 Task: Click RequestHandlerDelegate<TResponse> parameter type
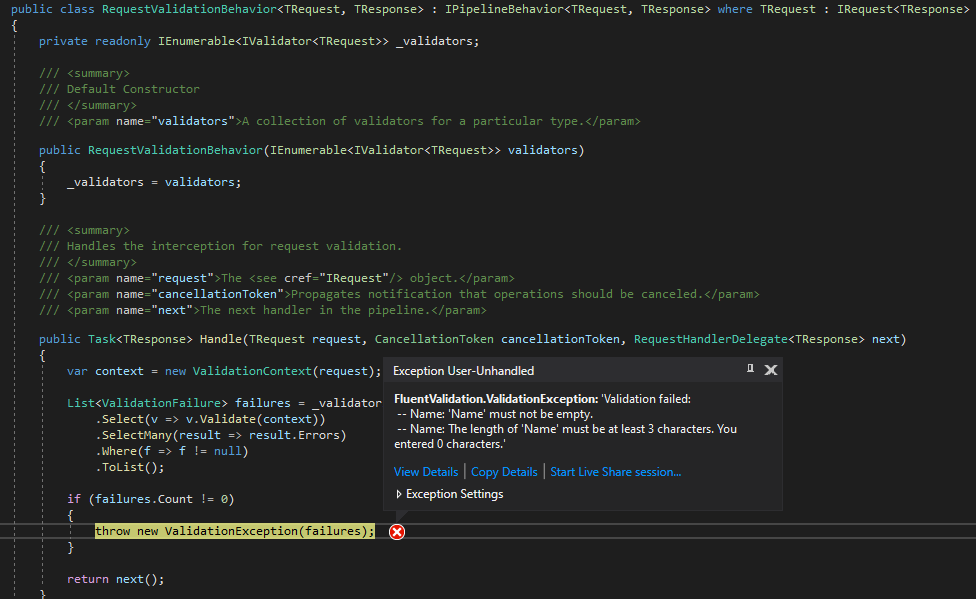[x=749, y=339]
